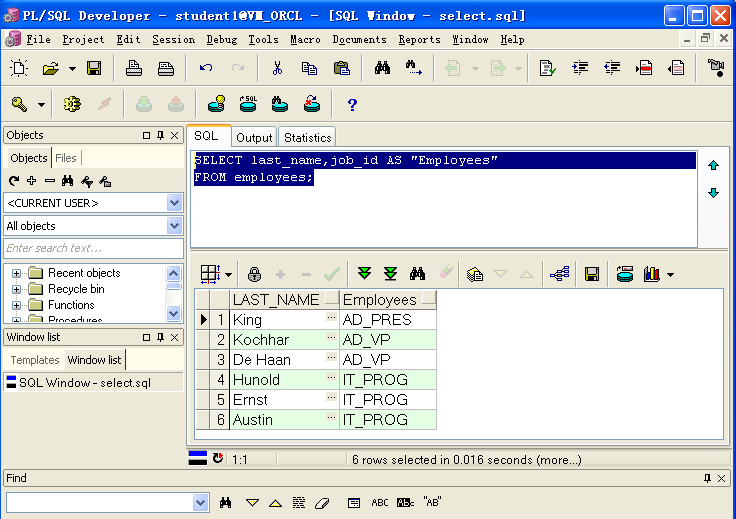
Task: Click the Log on key icon
Action: click(x=19, y=104)
